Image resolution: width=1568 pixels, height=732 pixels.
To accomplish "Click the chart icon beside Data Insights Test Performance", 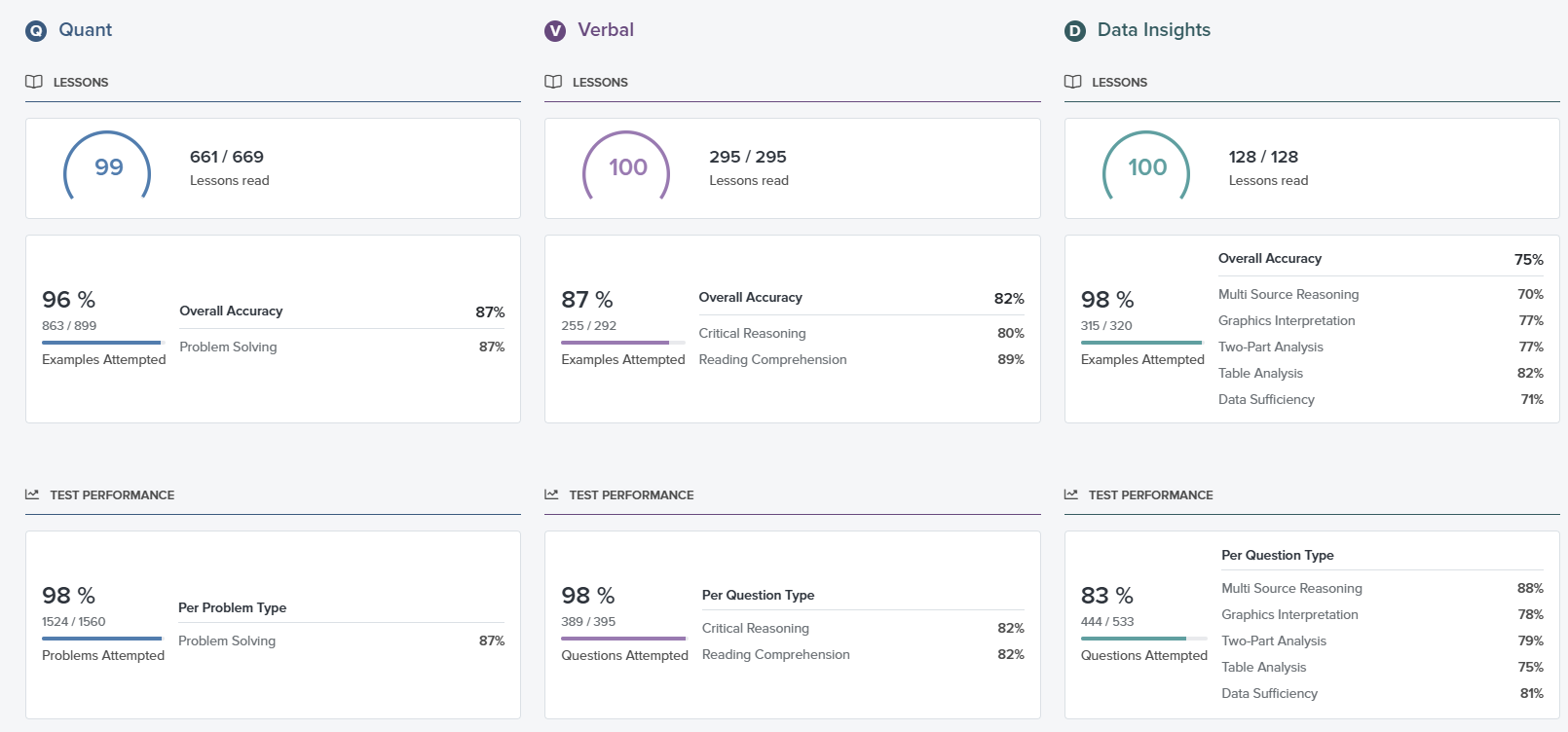I will pos(1071,494).
